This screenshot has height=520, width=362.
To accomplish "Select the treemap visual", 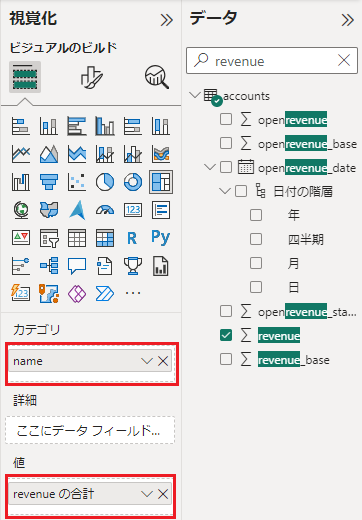I will [x=161, y=182].
